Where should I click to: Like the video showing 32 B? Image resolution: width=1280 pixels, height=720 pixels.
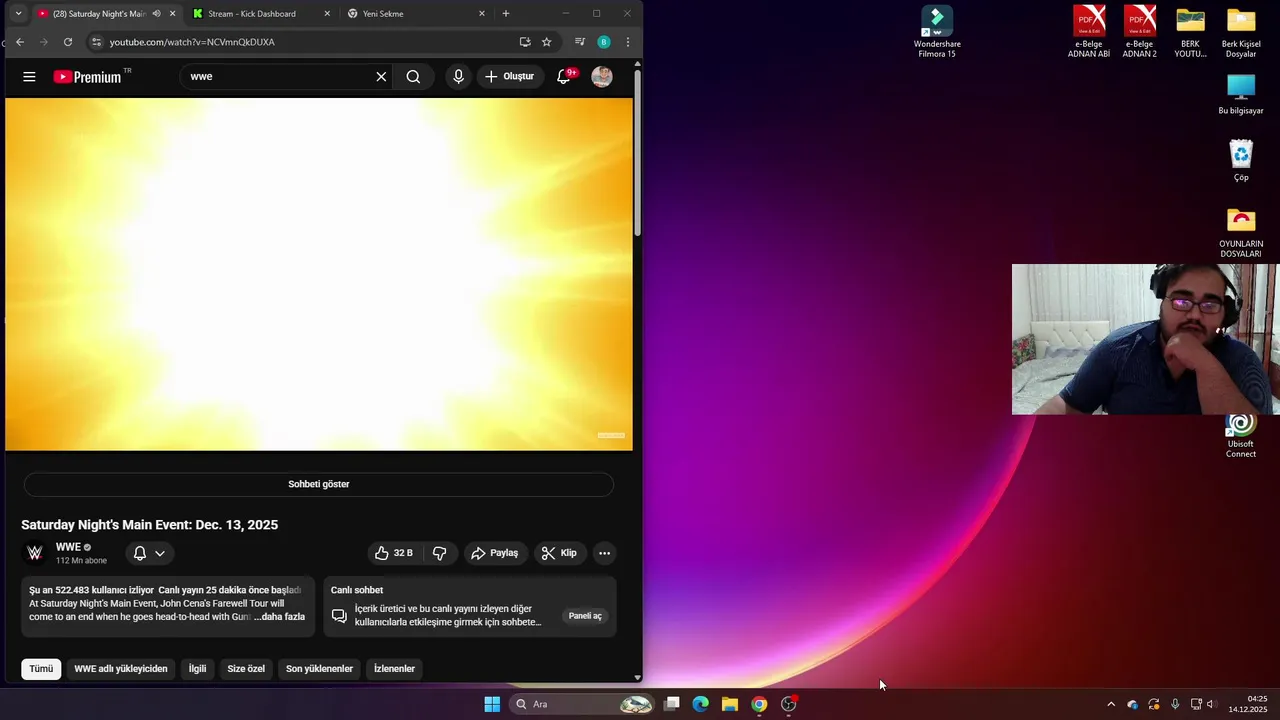coord(394,553)
